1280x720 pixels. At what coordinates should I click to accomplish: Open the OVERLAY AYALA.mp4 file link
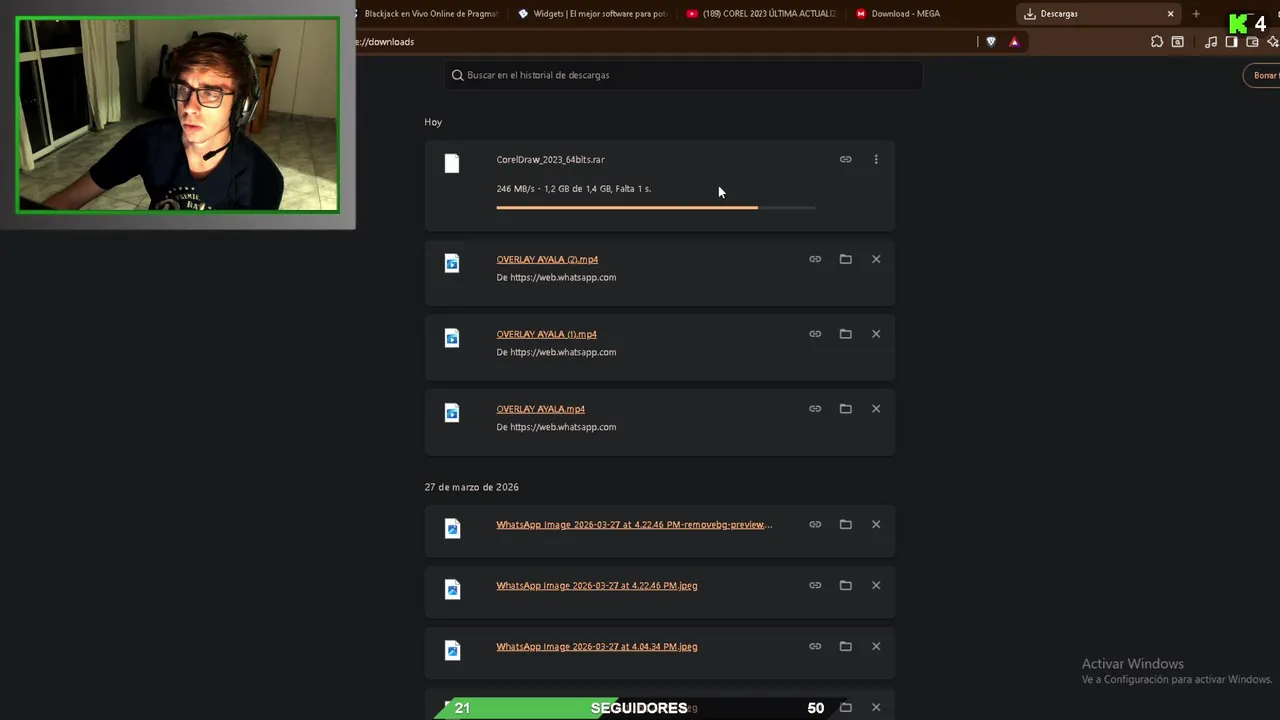tap(540, 409)
